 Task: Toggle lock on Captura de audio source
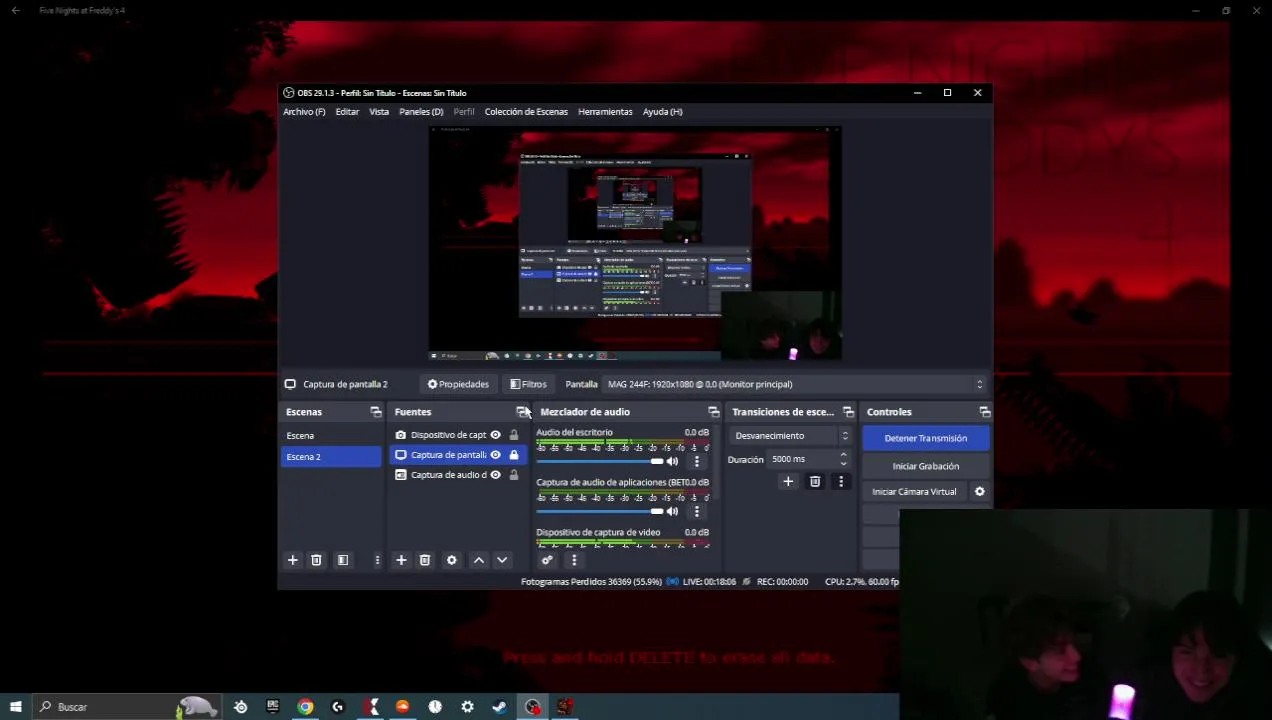tap(514, 475)
